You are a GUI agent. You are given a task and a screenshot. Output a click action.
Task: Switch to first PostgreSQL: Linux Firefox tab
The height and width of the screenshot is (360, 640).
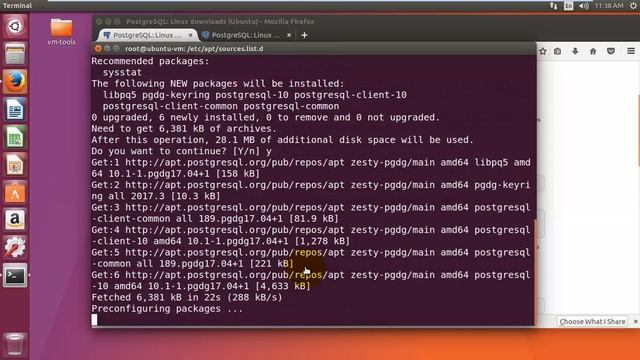click(147, 35)
